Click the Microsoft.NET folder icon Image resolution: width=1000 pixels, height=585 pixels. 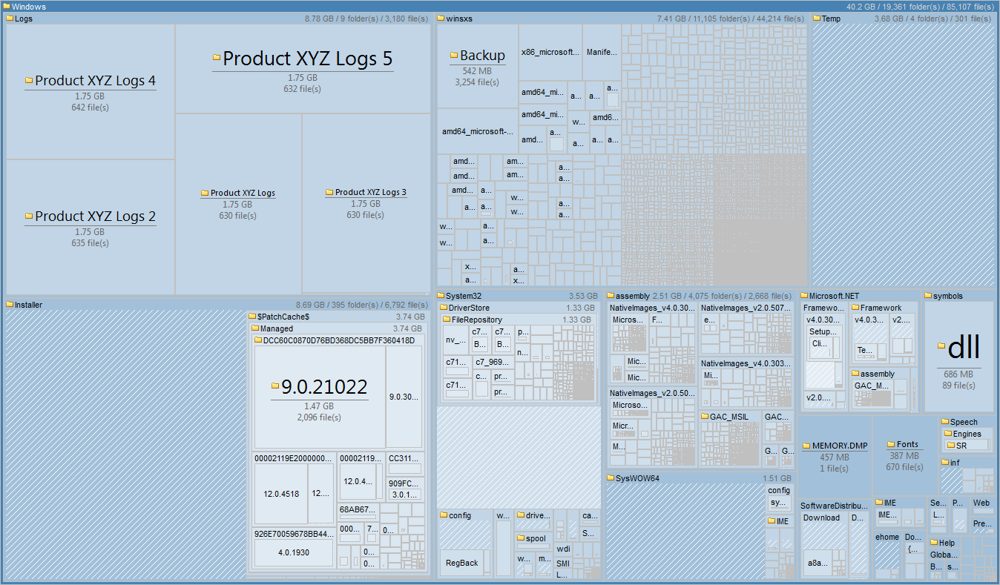[804, 296]
